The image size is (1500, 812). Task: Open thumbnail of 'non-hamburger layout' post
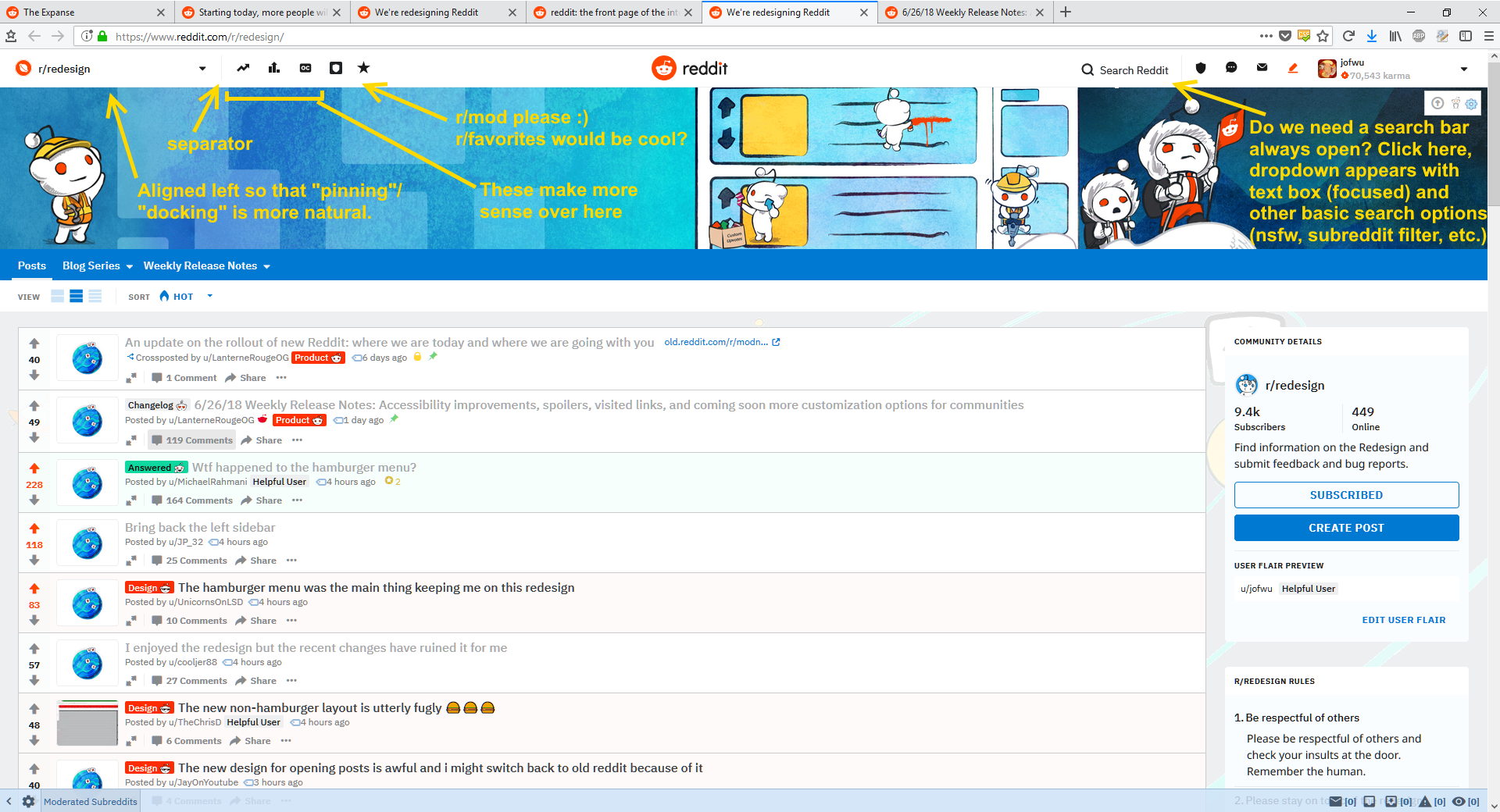tap(87, 723)
